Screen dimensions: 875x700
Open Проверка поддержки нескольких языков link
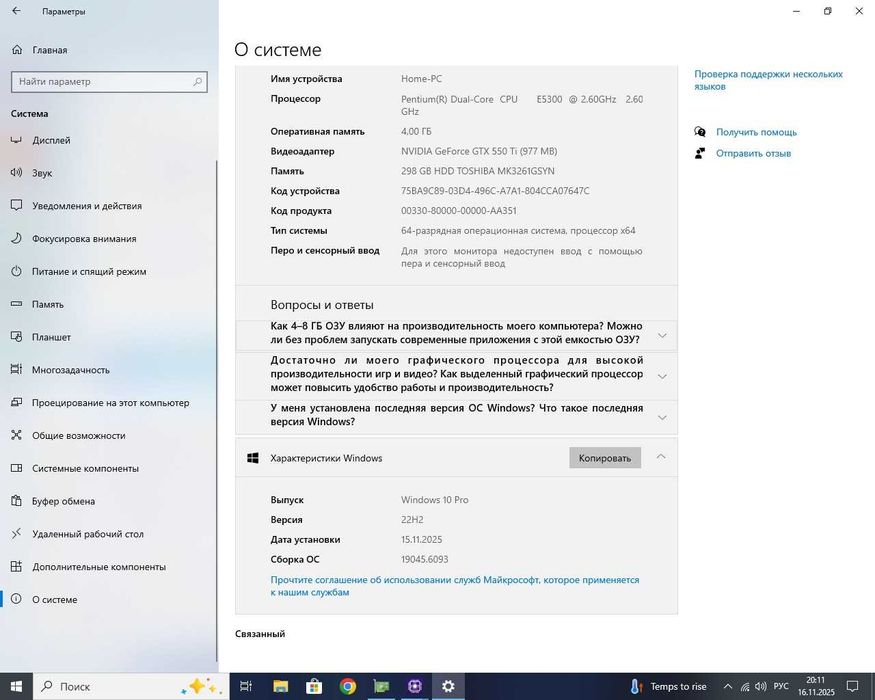tap(768, 80)
